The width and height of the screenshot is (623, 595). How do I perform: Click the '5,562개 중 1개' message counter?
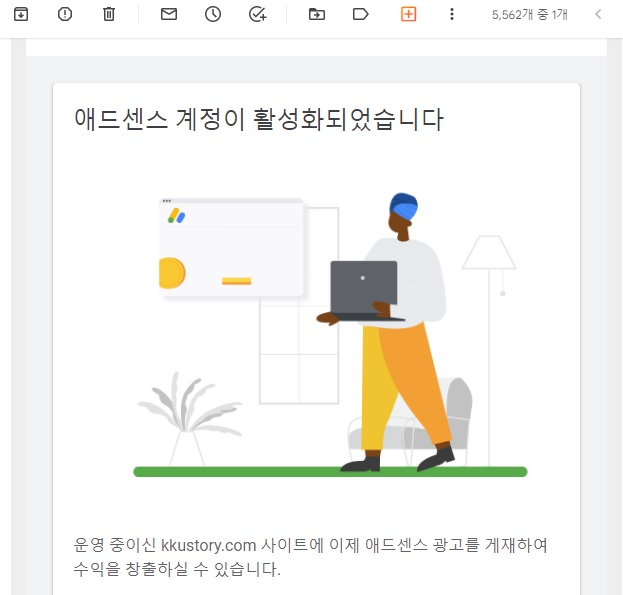click(x=530, y=15)
